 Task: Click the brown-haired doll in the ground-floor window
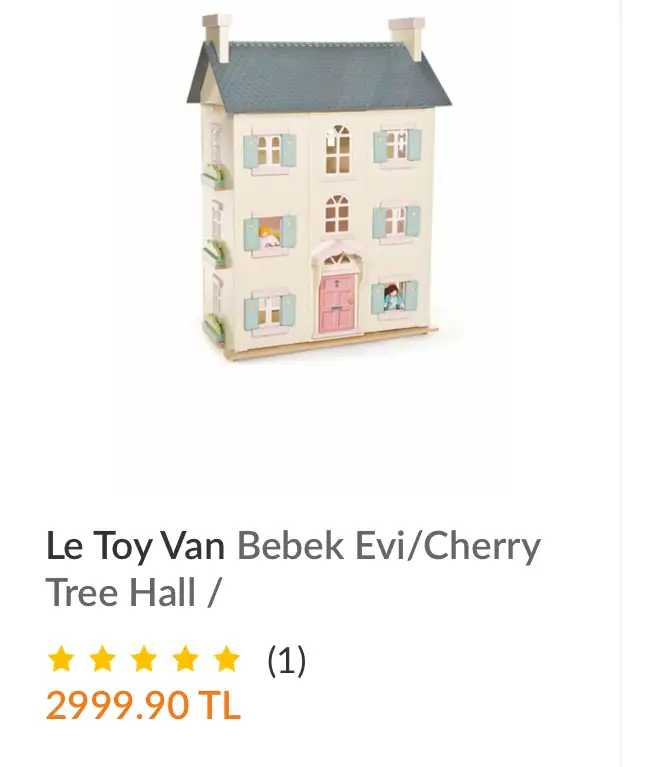[392, 297]
